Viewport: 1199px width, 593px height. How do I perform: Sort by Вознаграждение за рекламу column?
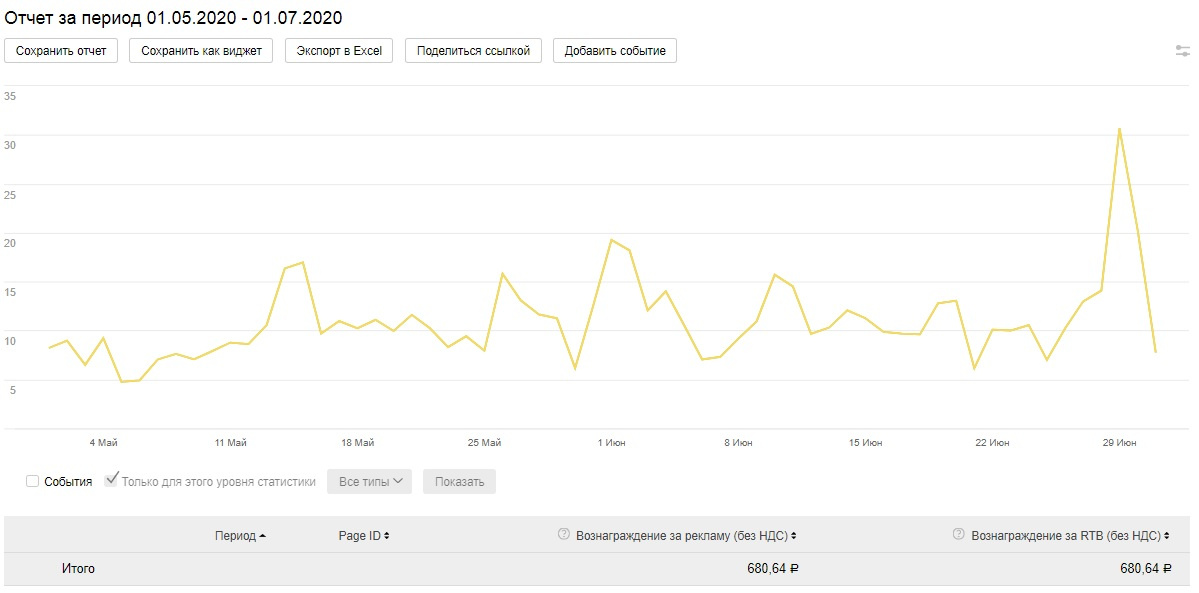tap(686, 536)
